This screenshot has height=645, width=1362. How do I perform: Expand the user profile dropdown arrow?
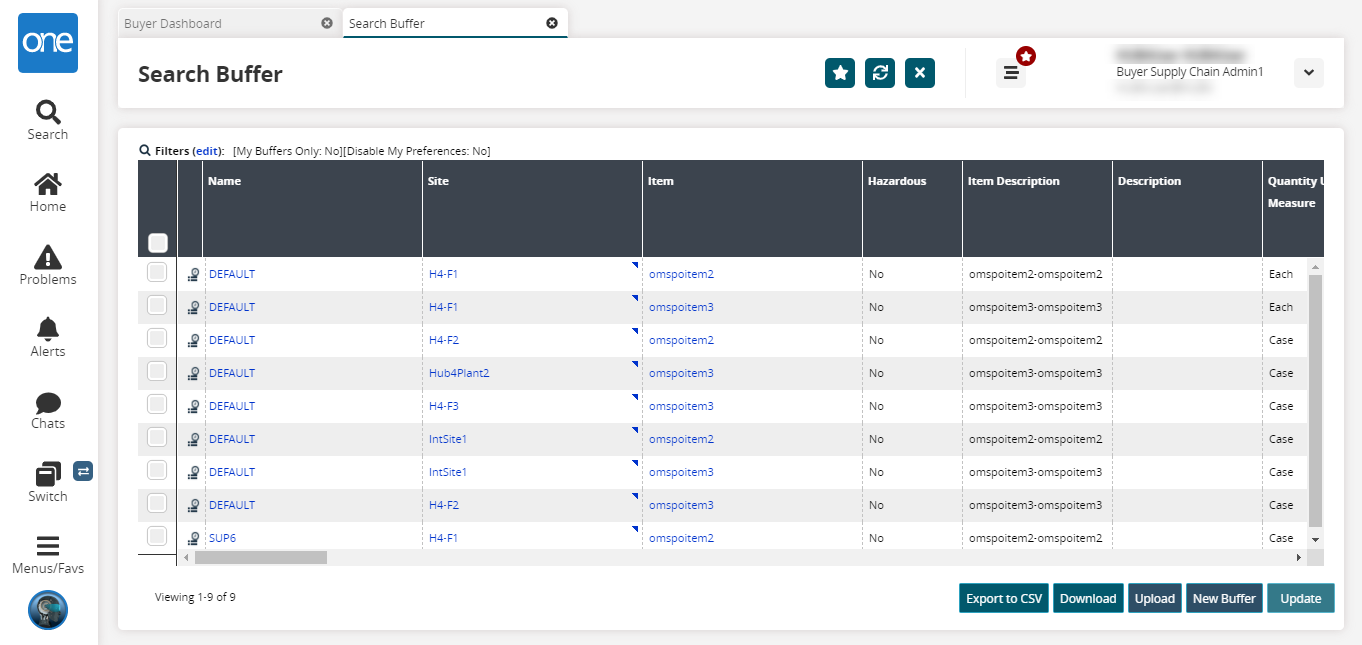(x=1309, y=73)
